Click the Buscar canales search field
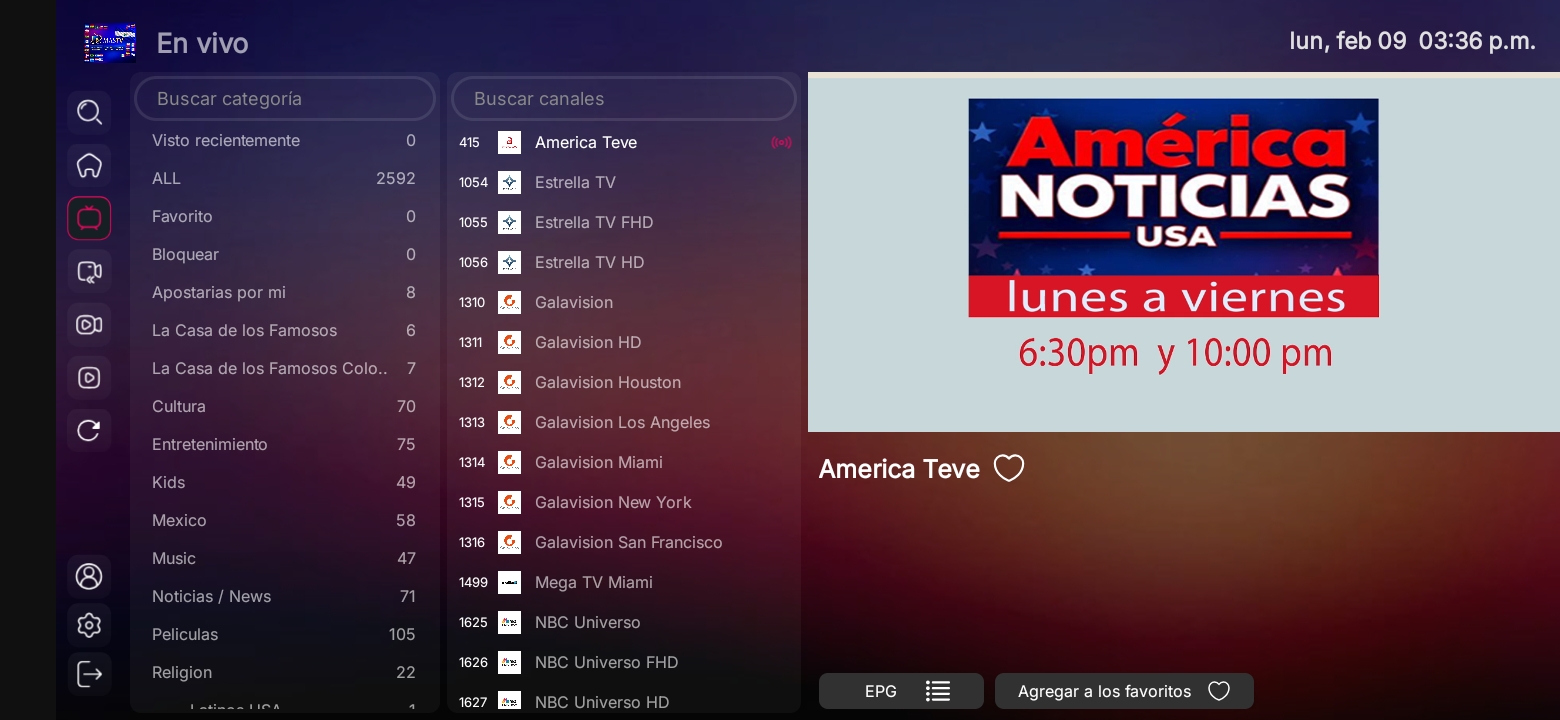Viewport: 1560px width, 720px height. 623,99
